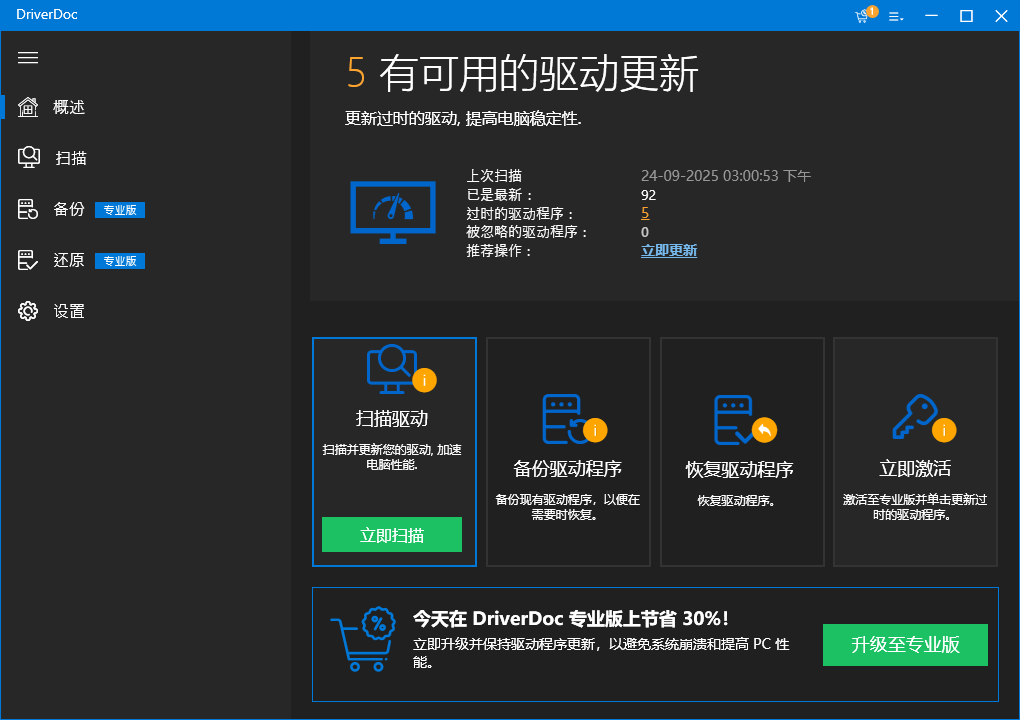Click the scan monitor magnifier icon

click(393, 369)
